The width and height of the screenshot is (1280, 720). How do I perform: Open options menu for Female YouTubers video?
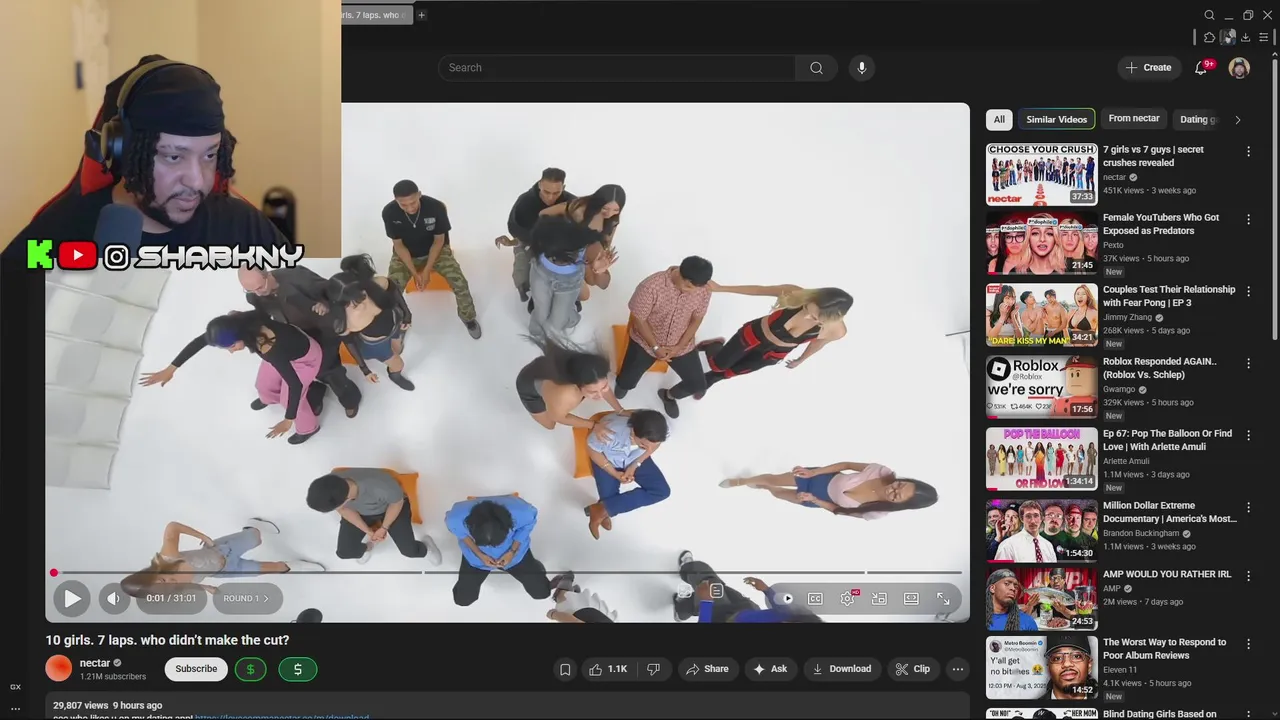[x=1248, y=219]
